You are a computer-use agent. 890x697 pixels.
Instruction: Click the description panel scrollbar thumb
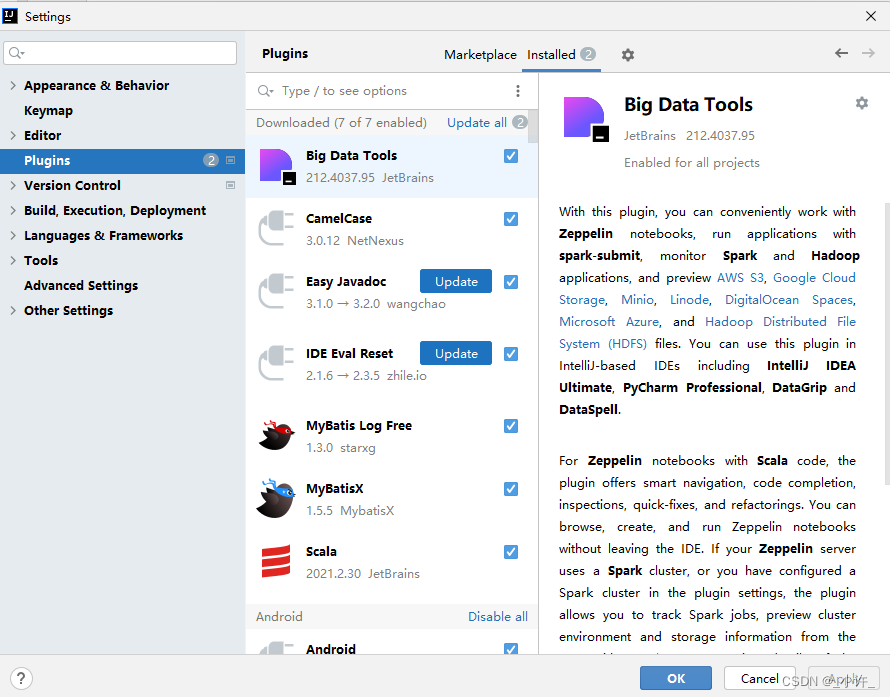click(887, 344)
